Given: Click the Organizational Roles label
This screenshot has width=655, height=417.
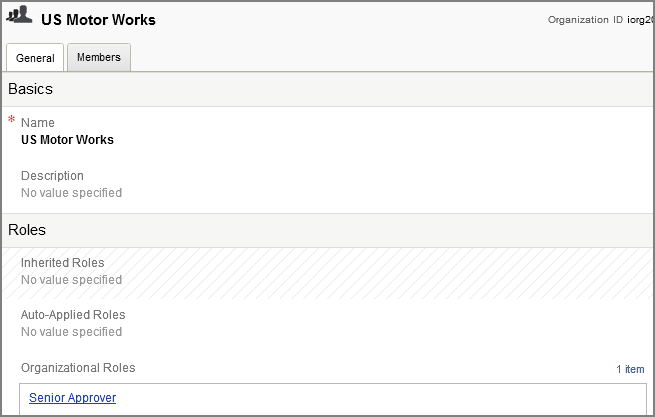Looking at the screenshot, I should [x=78, y=368].
